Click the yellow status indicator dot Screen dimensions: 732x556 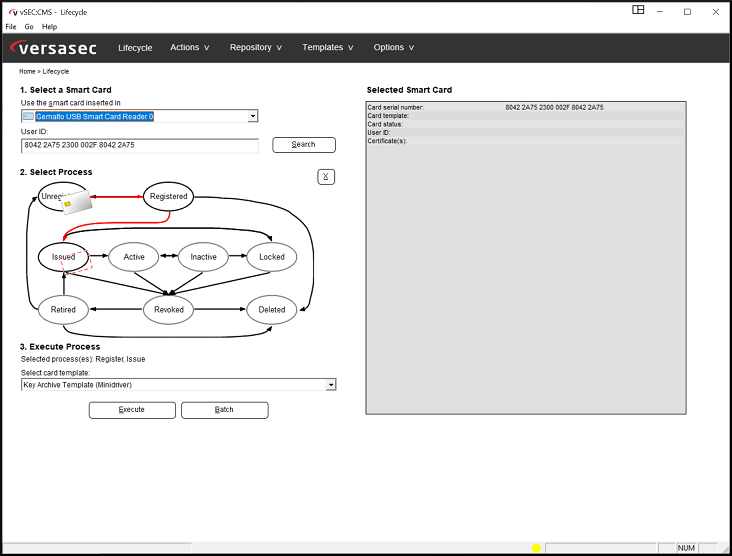[536, 548]
